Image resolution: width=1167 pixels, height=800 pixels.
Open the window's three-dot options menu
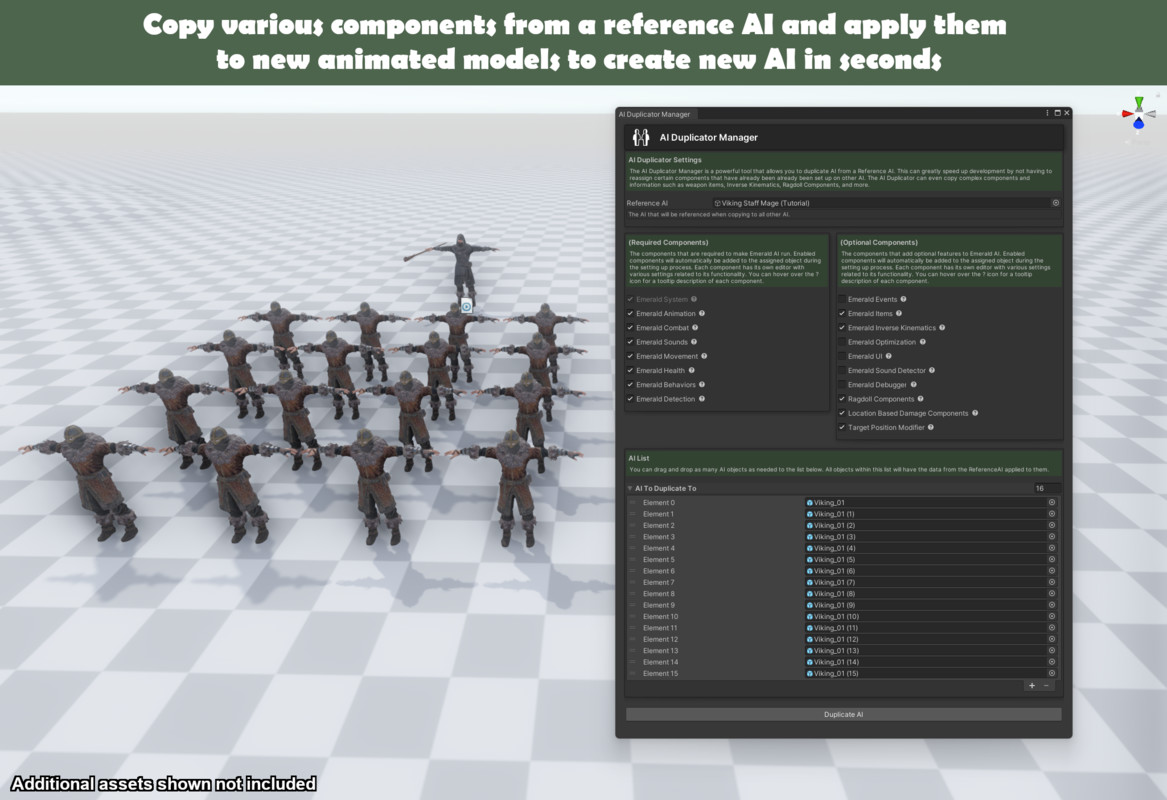pyautogui.click(x=1047, y=113)
